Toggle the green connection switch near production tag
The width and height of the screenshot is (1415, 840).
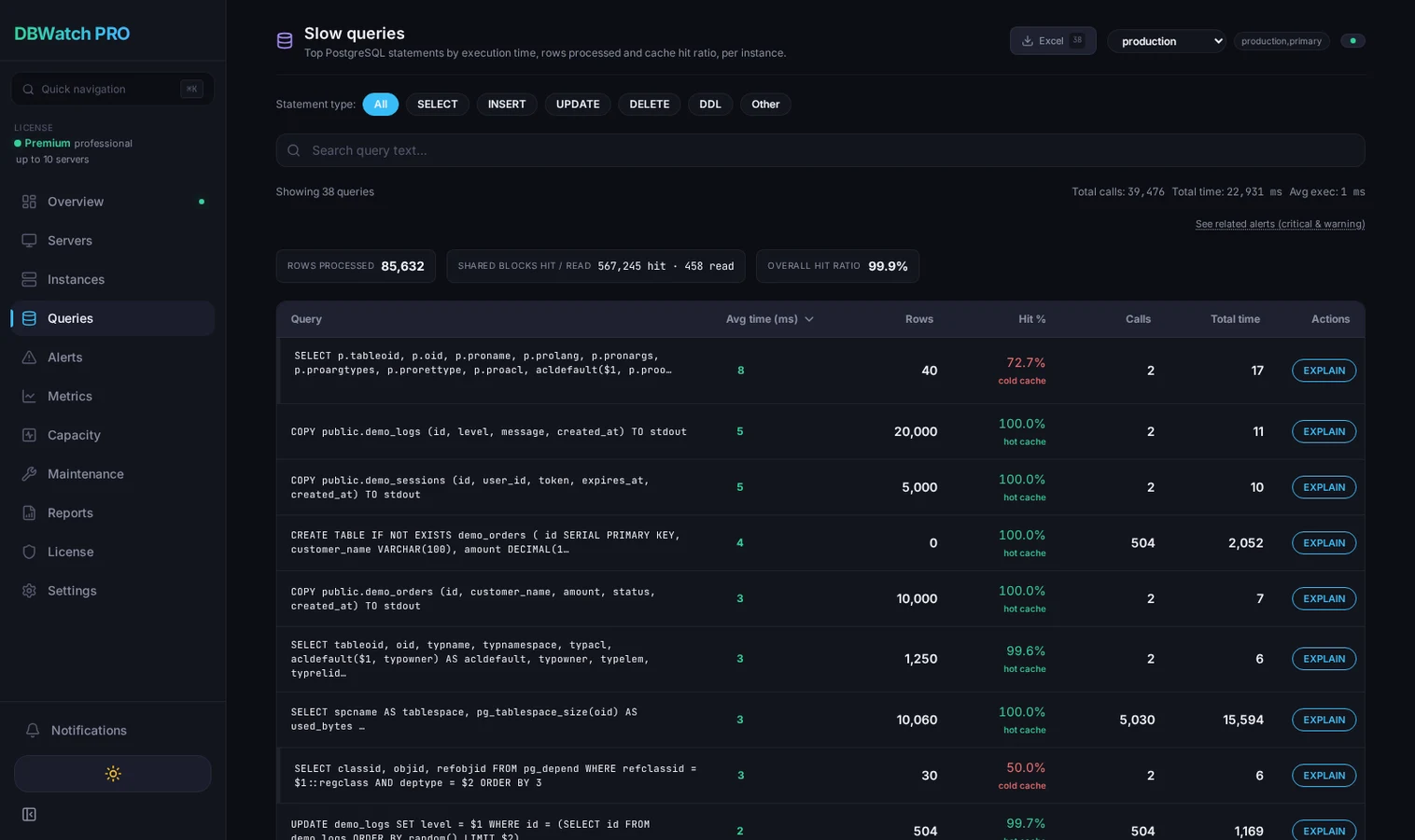(x=1353, y=41)
